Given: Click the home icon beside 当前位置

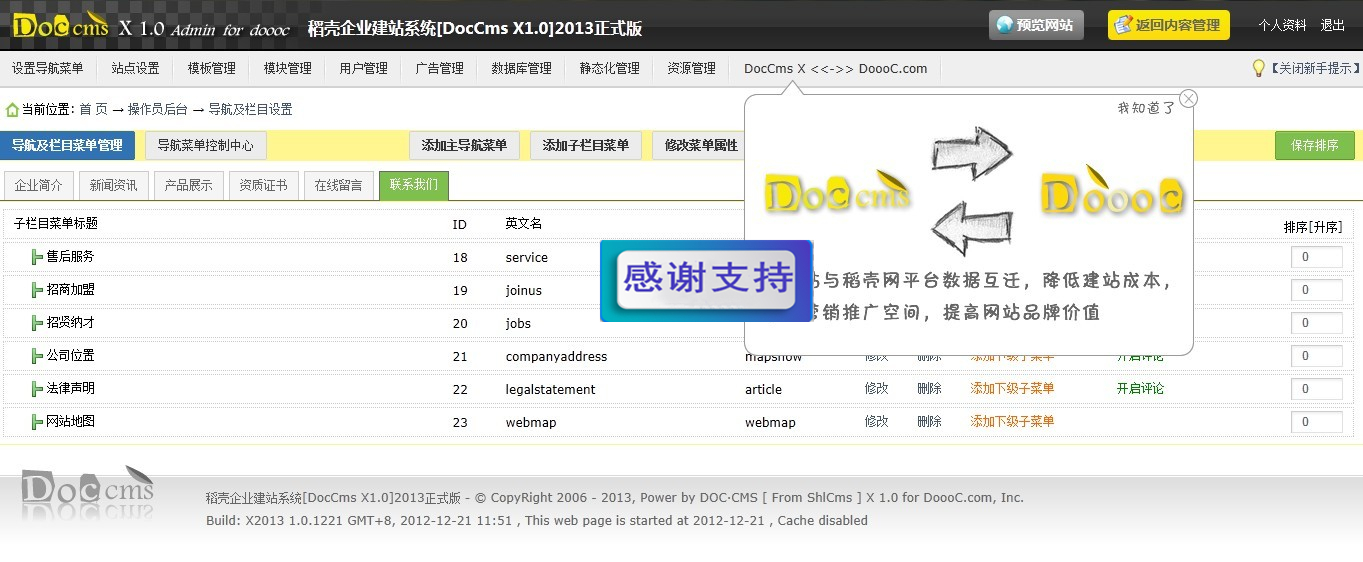Looking at the screenshot, I should click(x=12, y=109).
